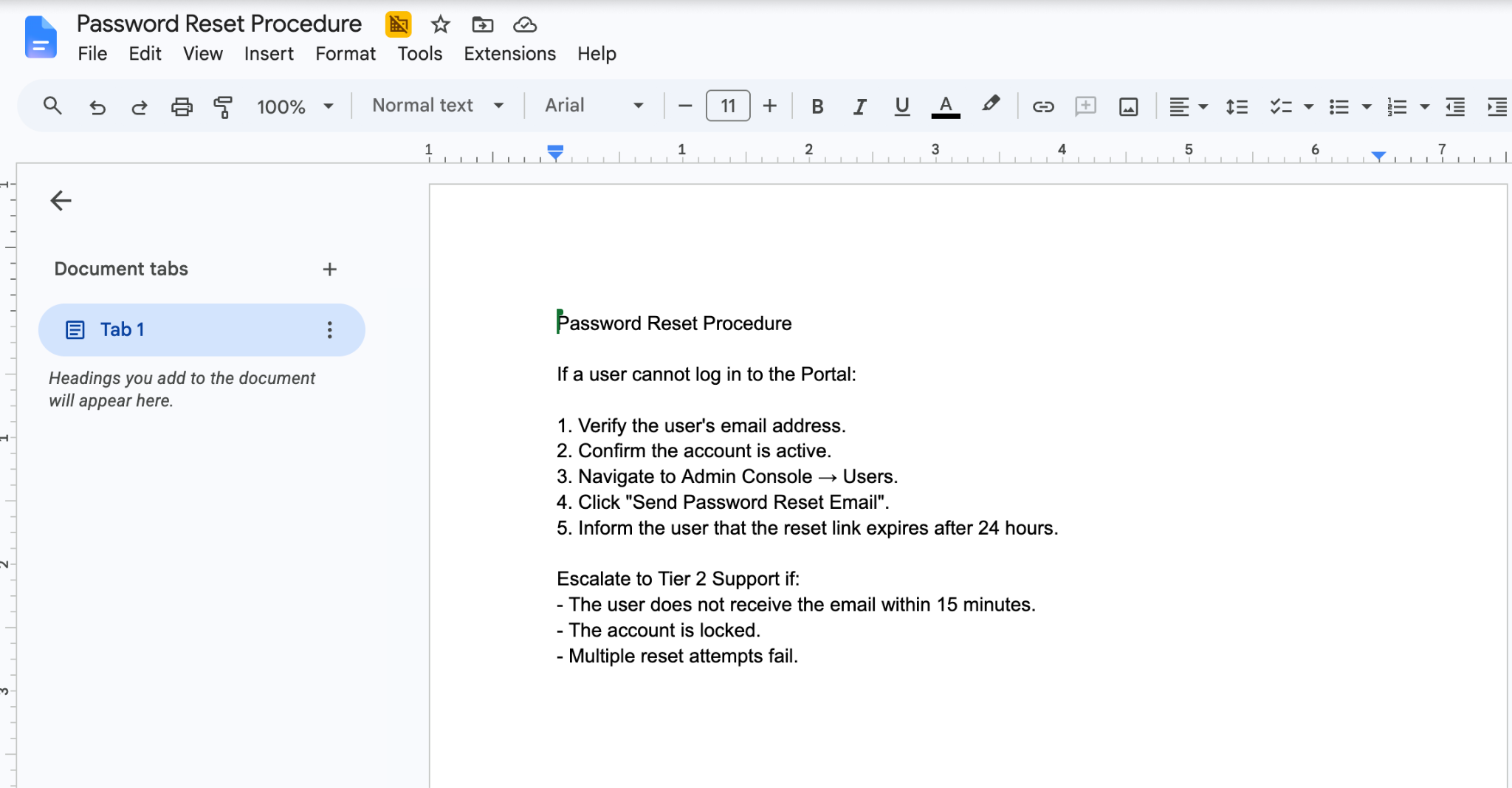Image resolution: width=1512 pixels, height=788 pixels.
Task: Open the File menu
Action: tap(92, 54)
